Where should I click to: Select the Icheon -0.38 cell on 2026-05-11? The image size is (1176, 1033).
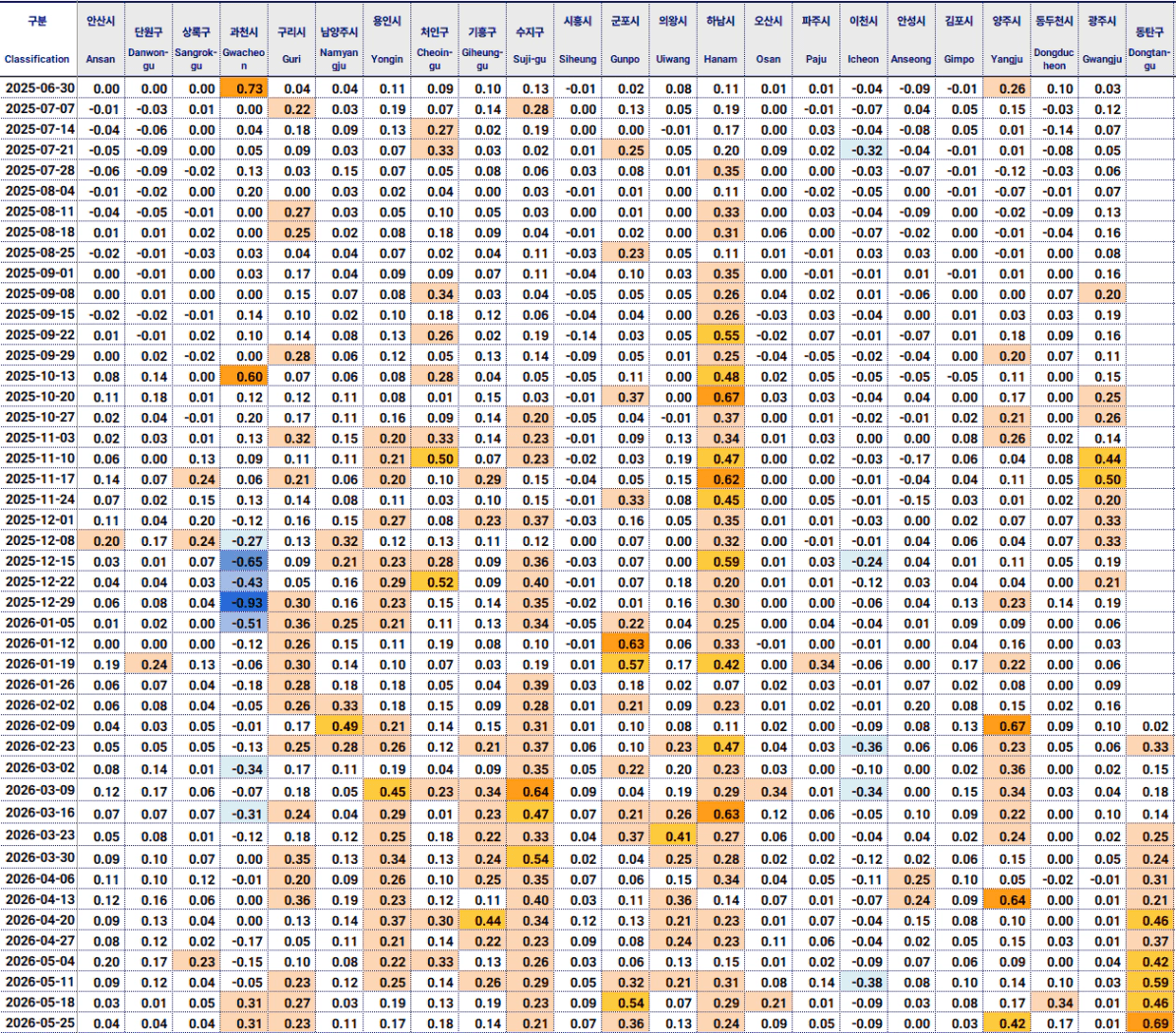click(863, 982)
